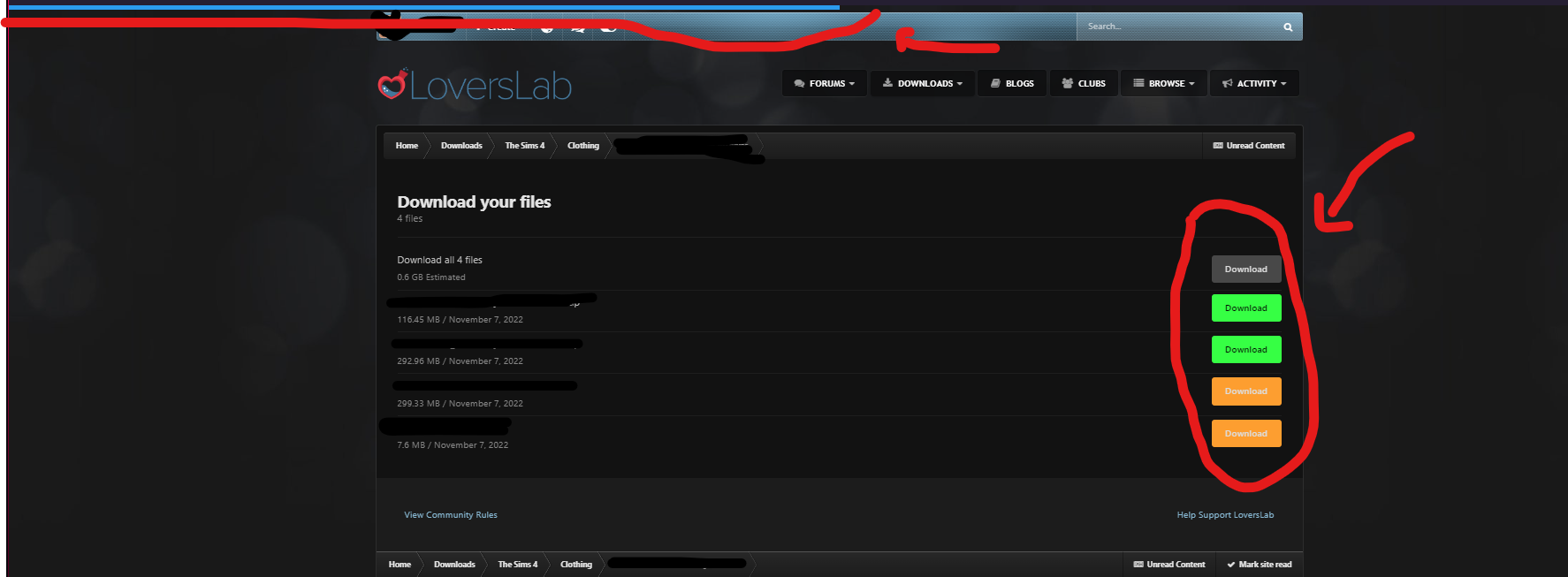Download the 299.33 MB file
Screen dimensions: 1568x577
click(x=1245, y=391)
